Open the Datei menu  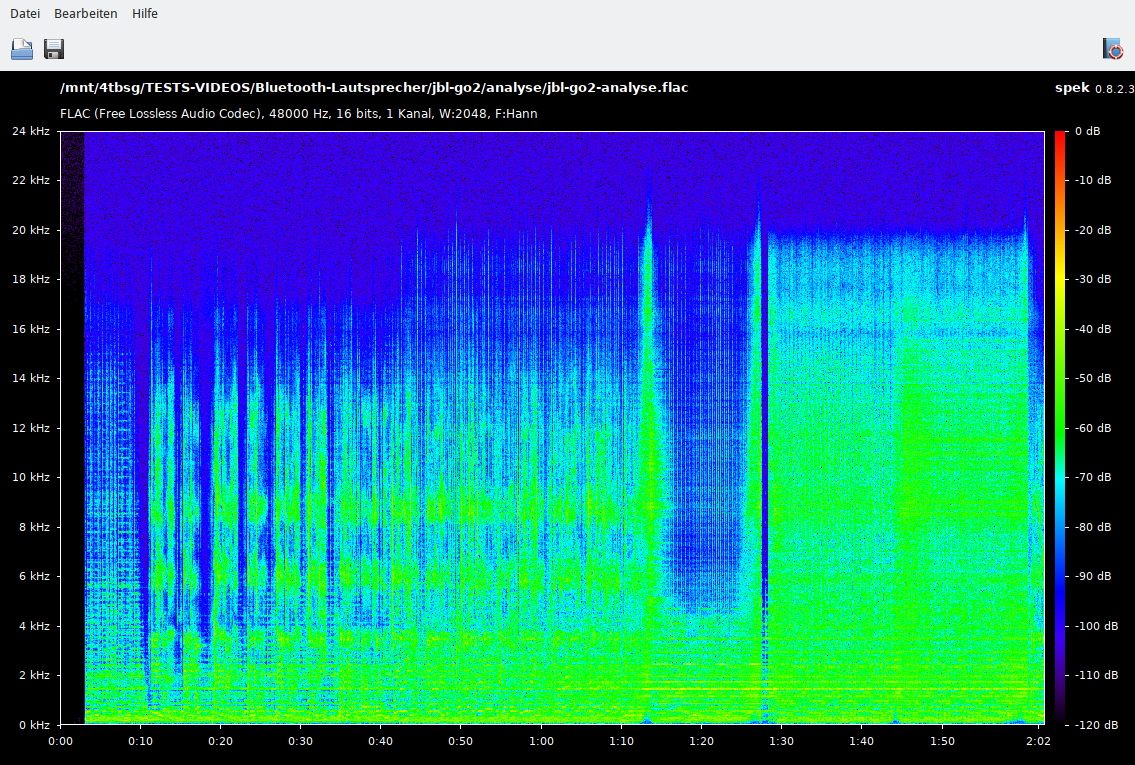(25, 14)
